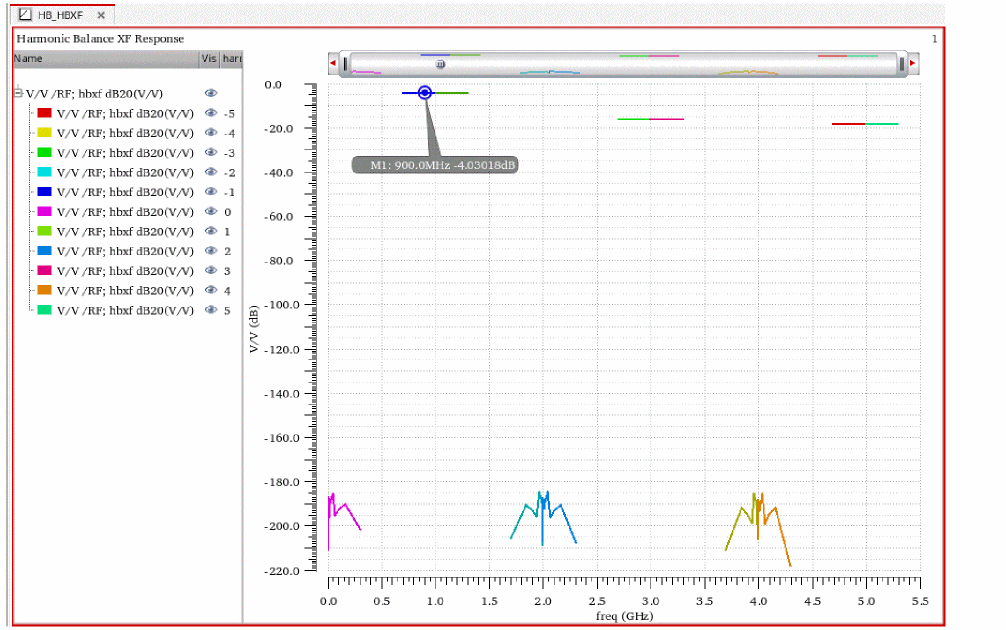Close the HB_HBXF tab
This screenshot has height=630, width=1006.
[101, 16]
